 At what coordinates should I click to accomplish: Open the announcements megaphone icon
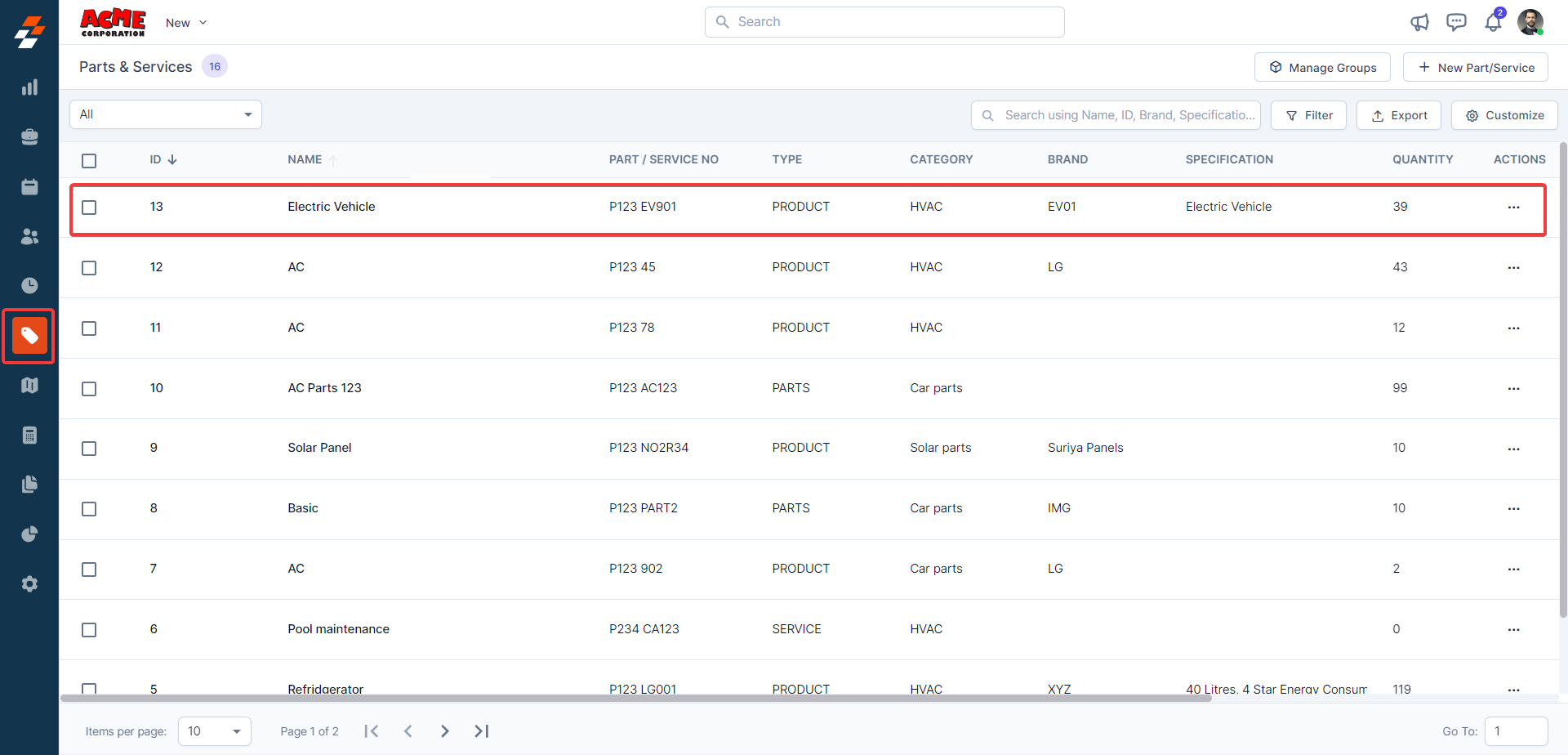1419,22
